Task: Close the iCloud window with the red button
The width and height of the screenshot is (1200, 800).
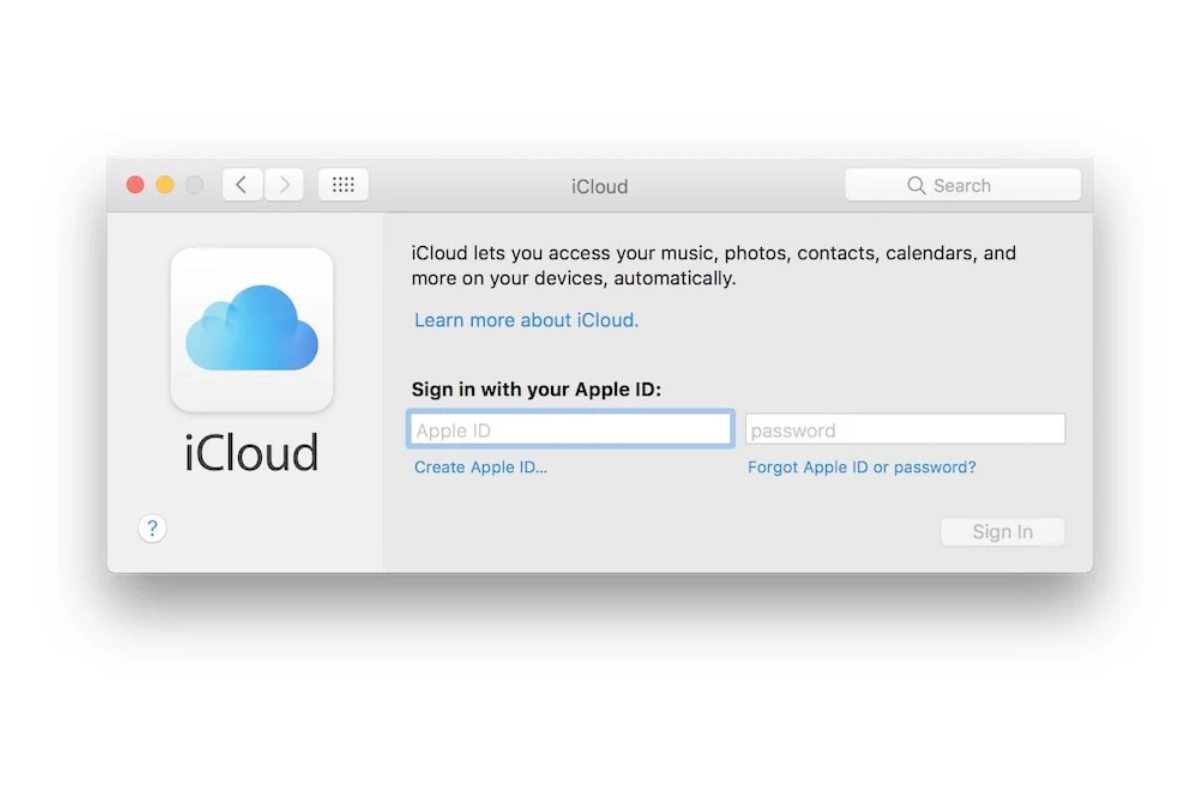Action: pos(135,185)
